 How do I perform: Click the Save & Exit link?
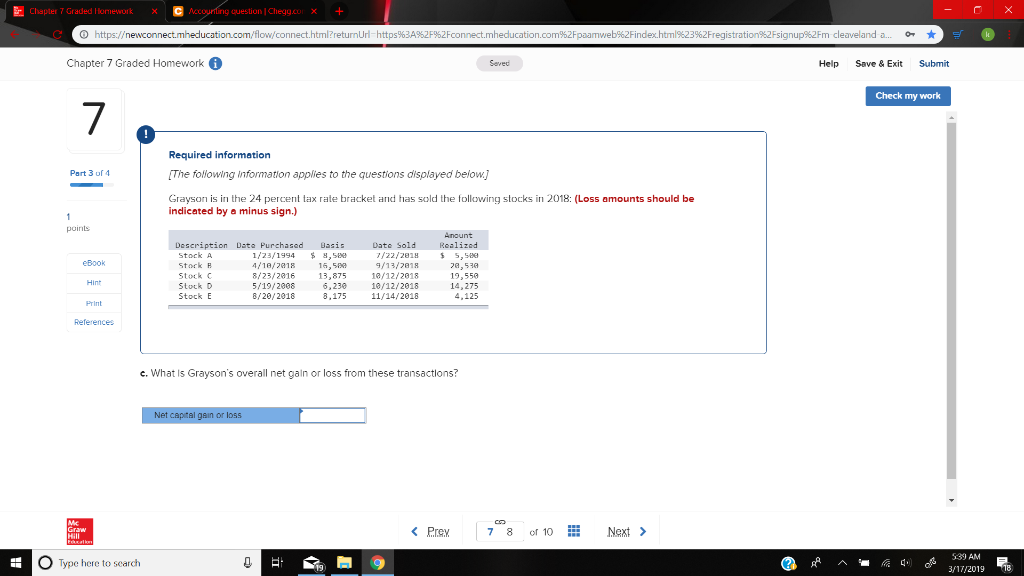coord(879,62)
